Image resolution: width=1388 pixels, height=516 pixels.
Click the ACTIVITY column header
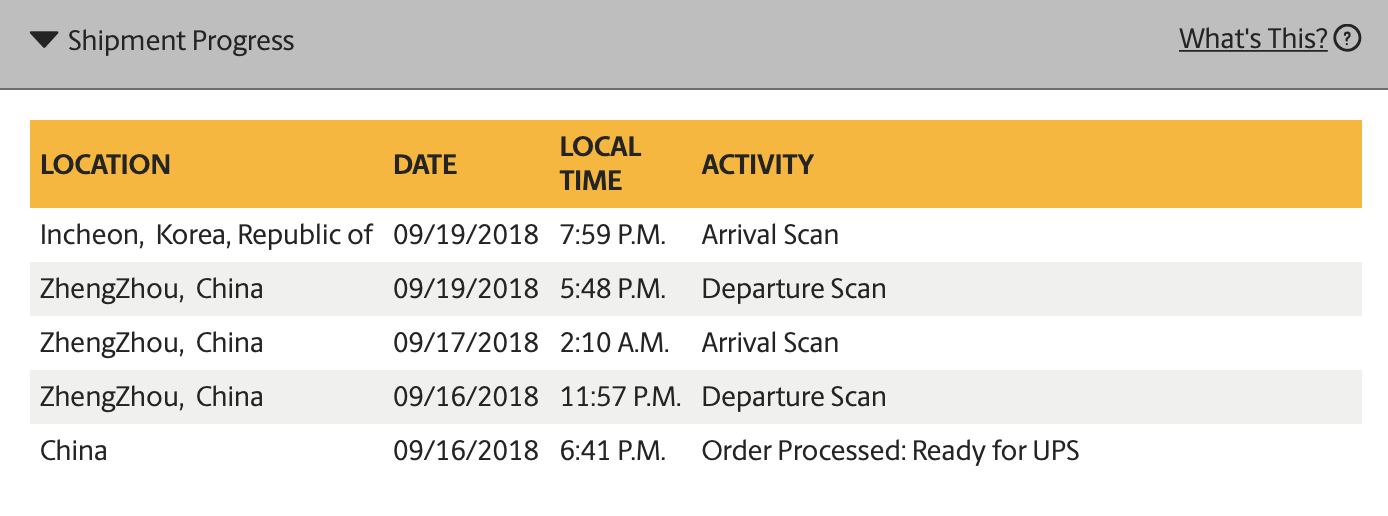point(757,165)
